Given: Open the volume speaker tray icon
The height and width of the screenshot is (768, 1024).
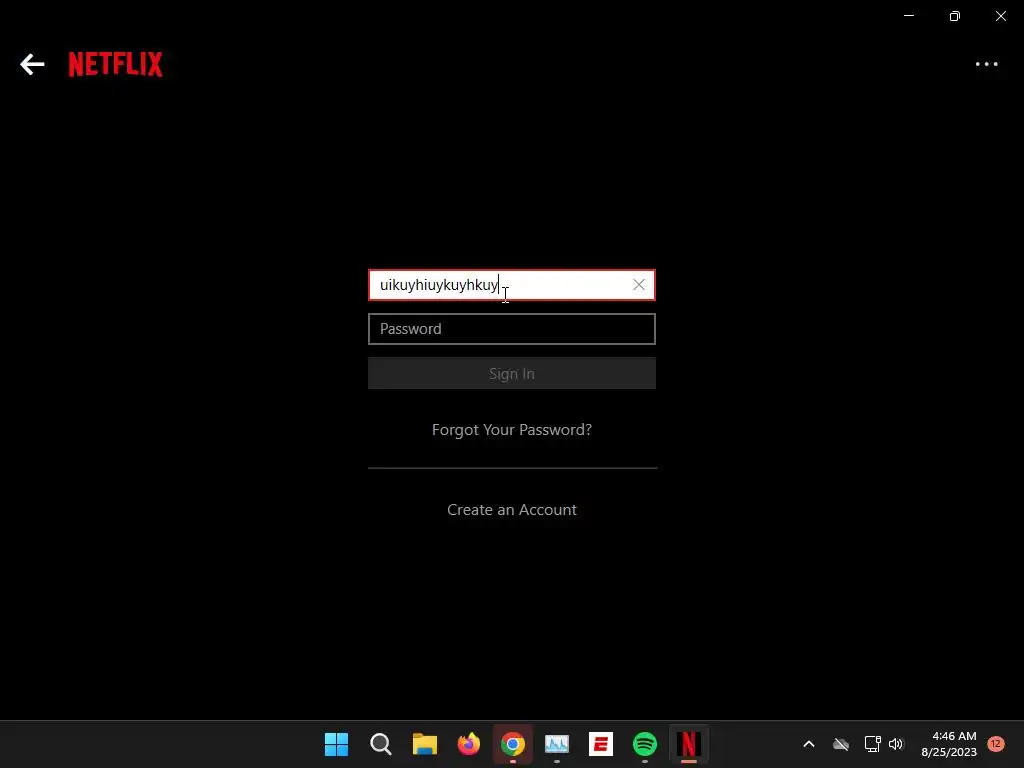Looking at the screenshot, I should coord(895,744).
